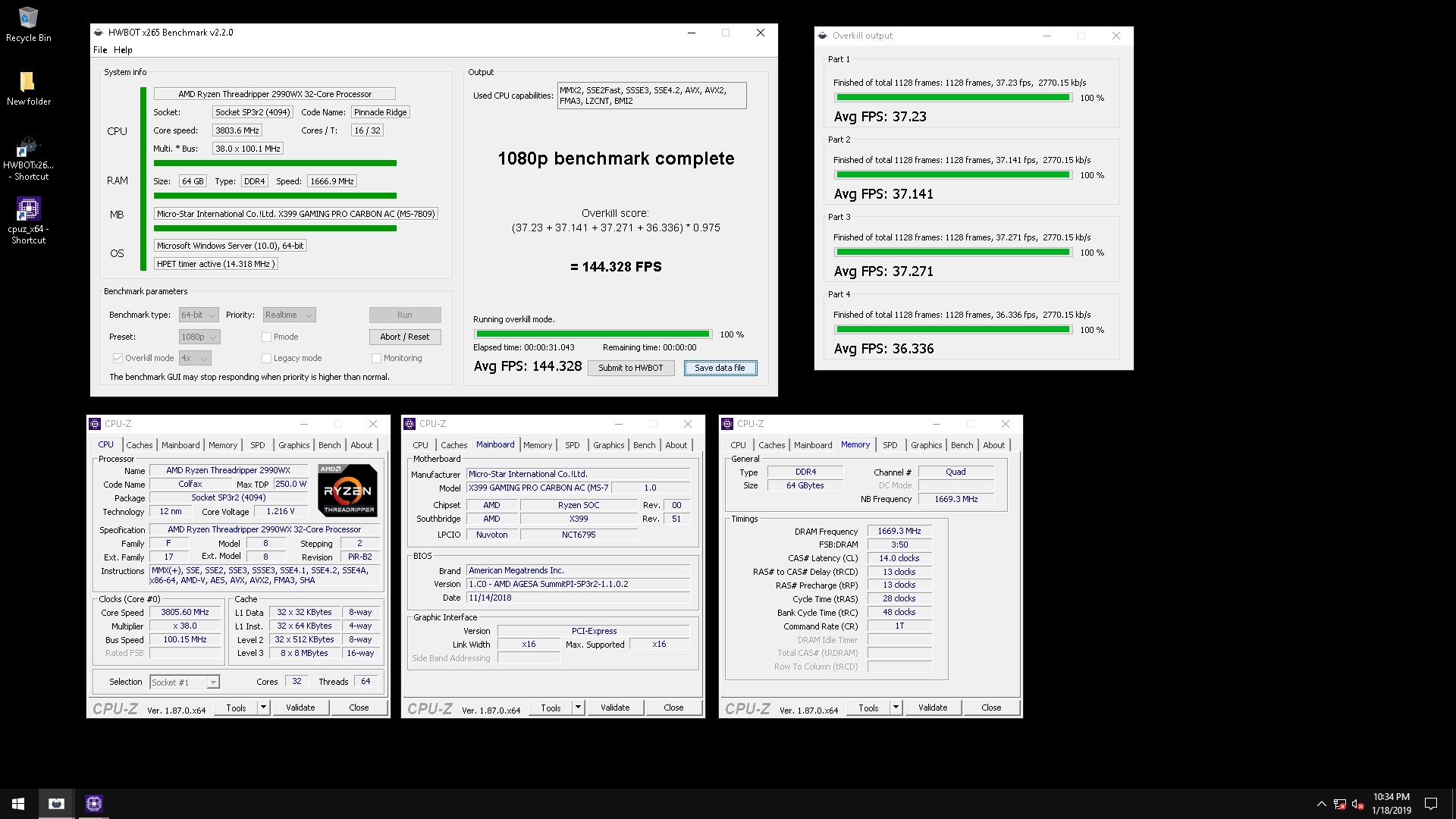Switch to SPD tab in CPU-Z Mainboard window

click(573, 445)
